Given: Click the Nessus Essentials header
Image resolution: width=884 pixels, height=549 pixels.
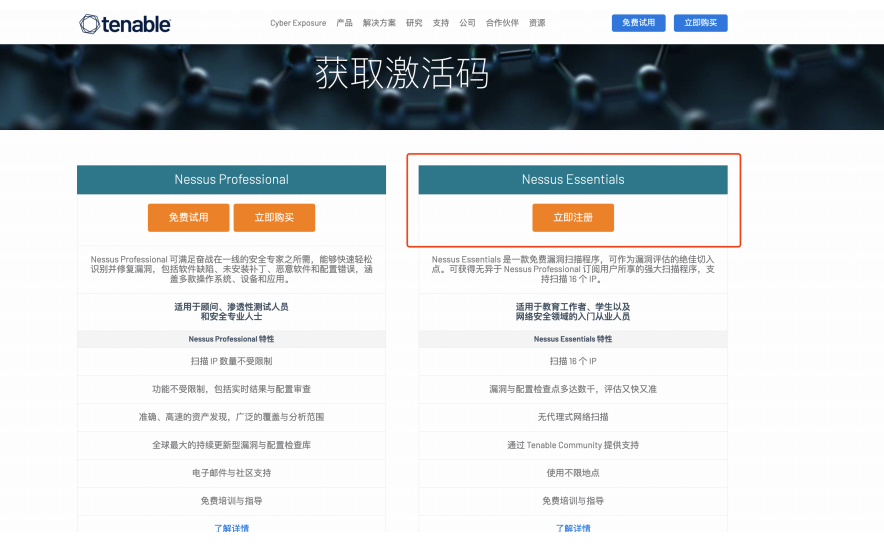Looking at the screenshot, I should (x=573, y=180).
